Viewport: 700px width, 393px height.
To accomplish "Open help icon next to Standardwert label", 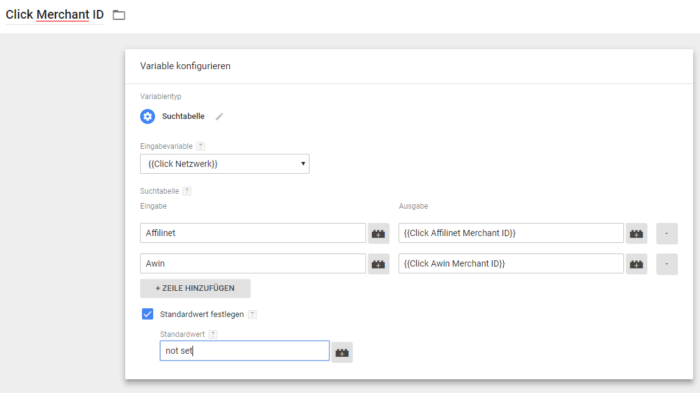I will (x=213, y=334).
